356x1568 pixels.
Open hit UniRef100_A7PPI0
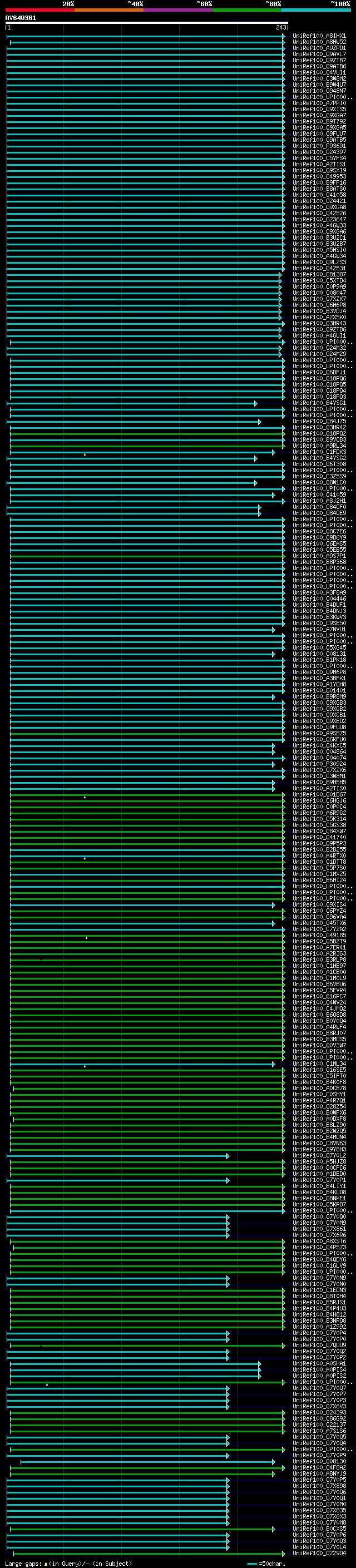319,103
